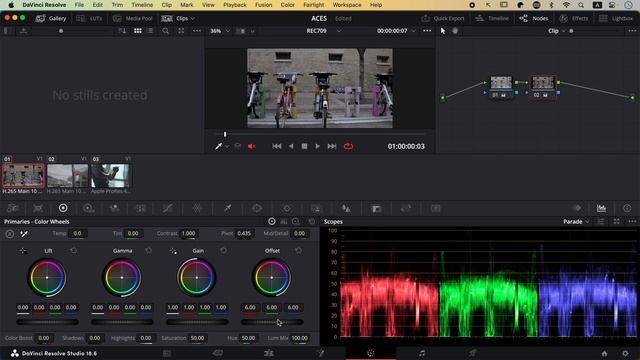Open the File menu
640x360 pixels.
[79, 5]
